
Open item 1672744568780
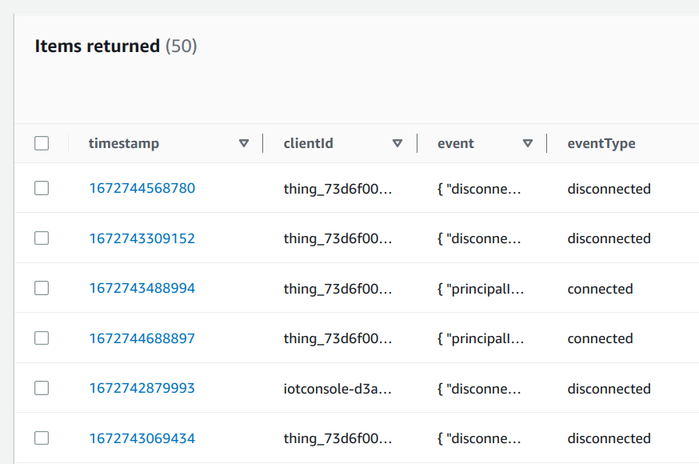click(141, 188)
